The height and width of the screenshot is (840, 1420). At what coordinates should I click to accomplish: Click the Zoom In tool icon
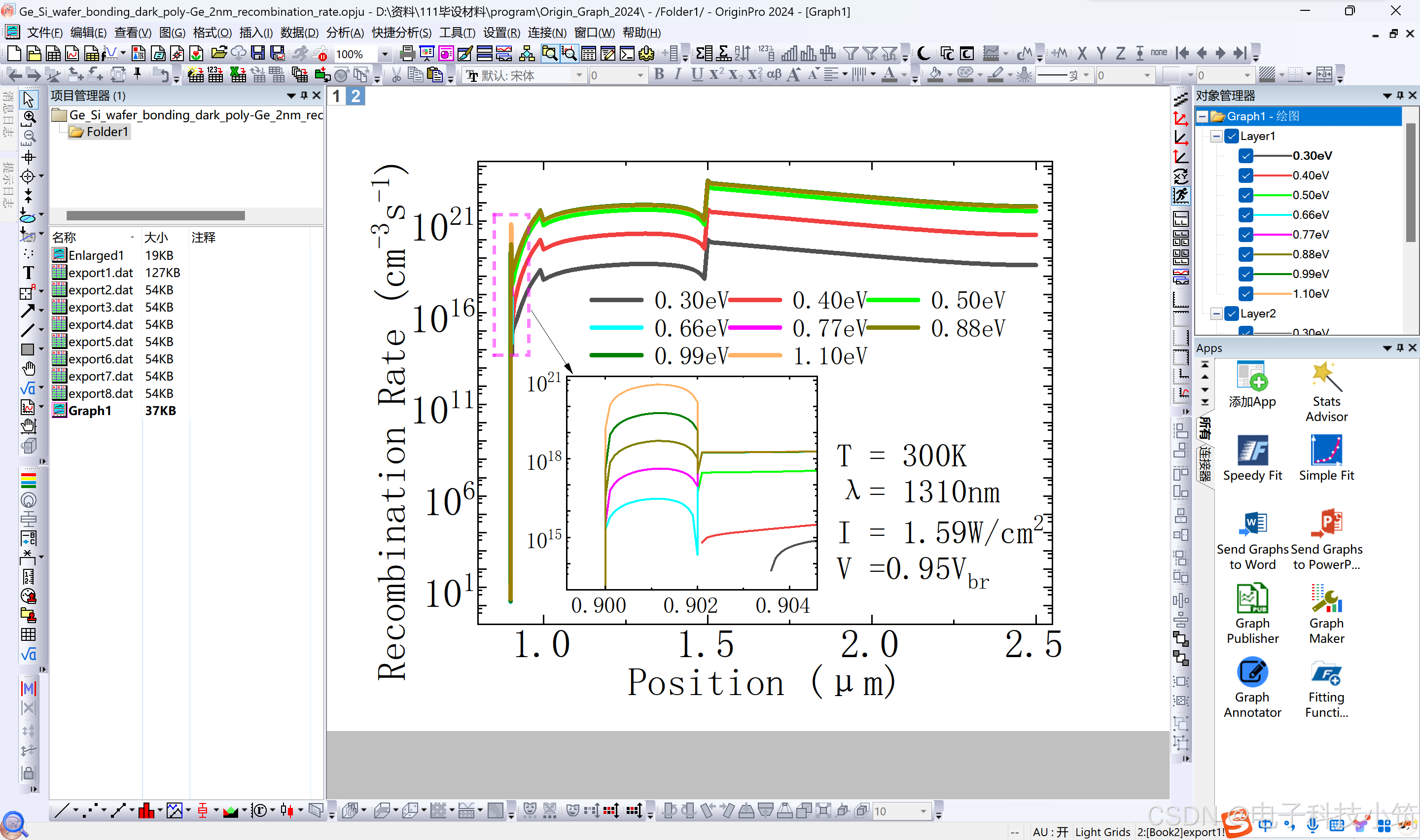pyautogui.click(x=29, y=117)
